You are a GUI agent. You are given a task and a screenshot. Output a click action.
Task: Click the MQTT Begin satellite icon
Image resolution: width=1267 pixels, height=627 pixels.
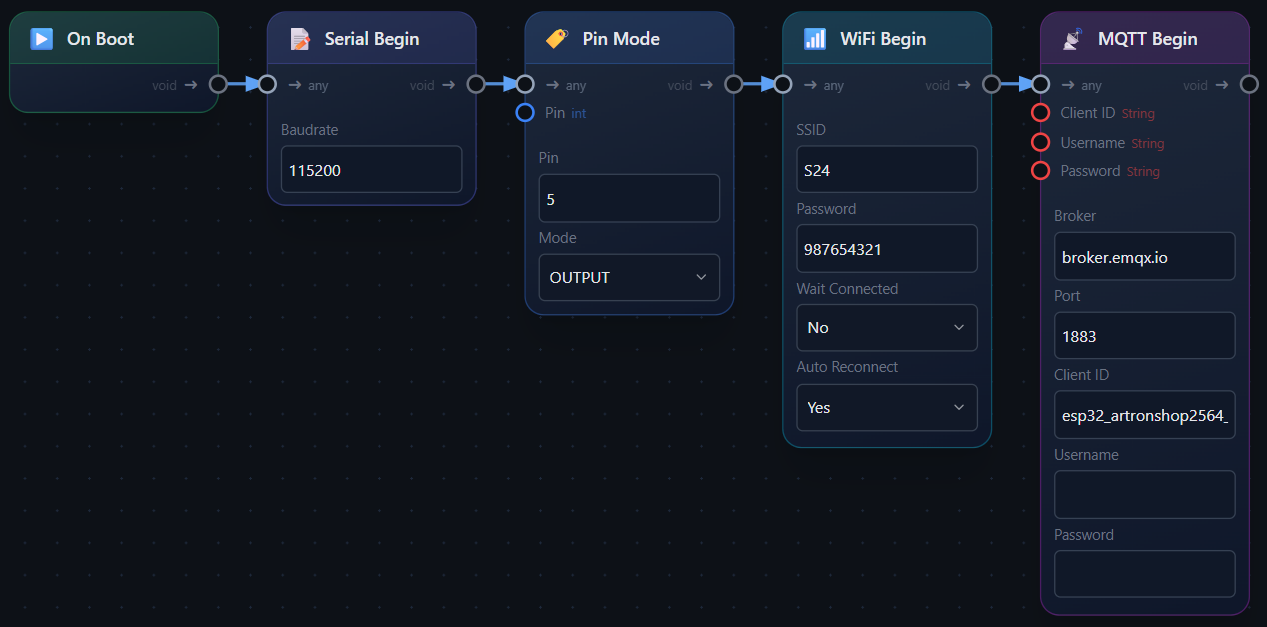(x=1072, y=39)
